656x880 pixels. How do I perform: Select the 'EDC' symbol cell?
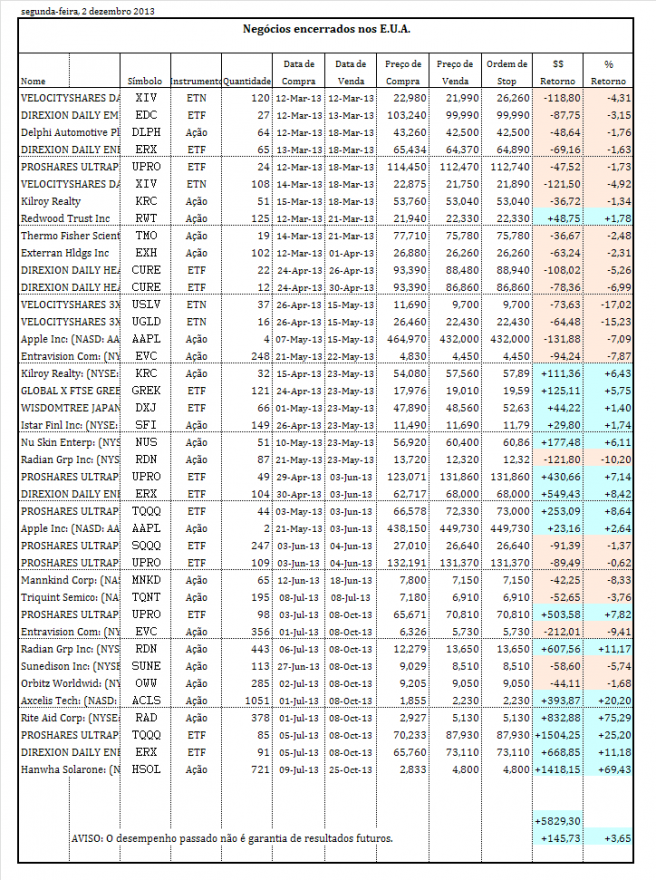(x=146, y=115)
